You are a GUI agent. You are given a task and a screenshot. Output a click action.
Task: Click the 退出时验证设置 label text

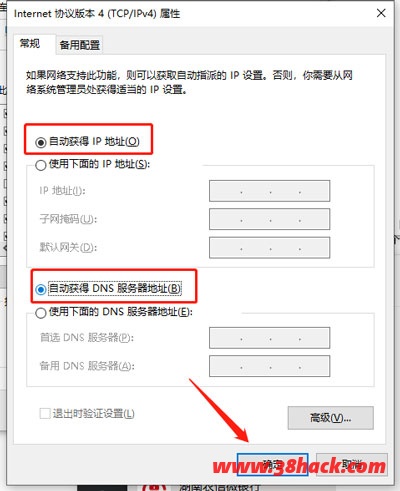pyautogui.click(x=93, y=414)
